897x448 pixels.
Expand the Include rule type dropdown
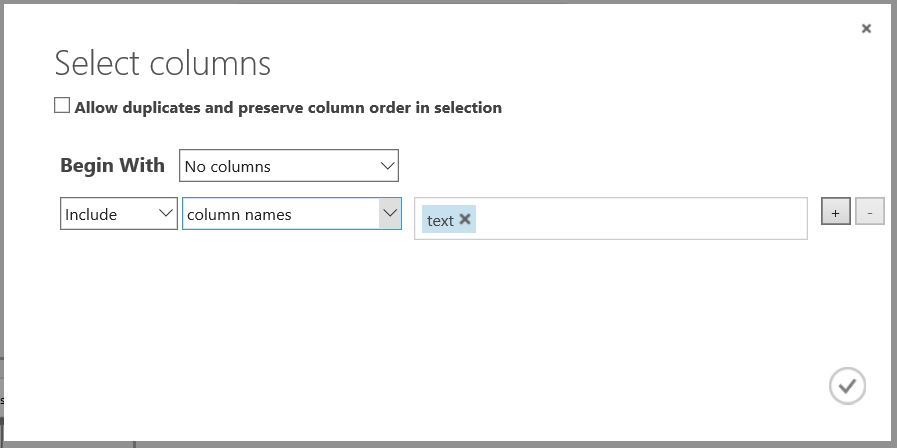pyautogui.click(x=118, y=214)
